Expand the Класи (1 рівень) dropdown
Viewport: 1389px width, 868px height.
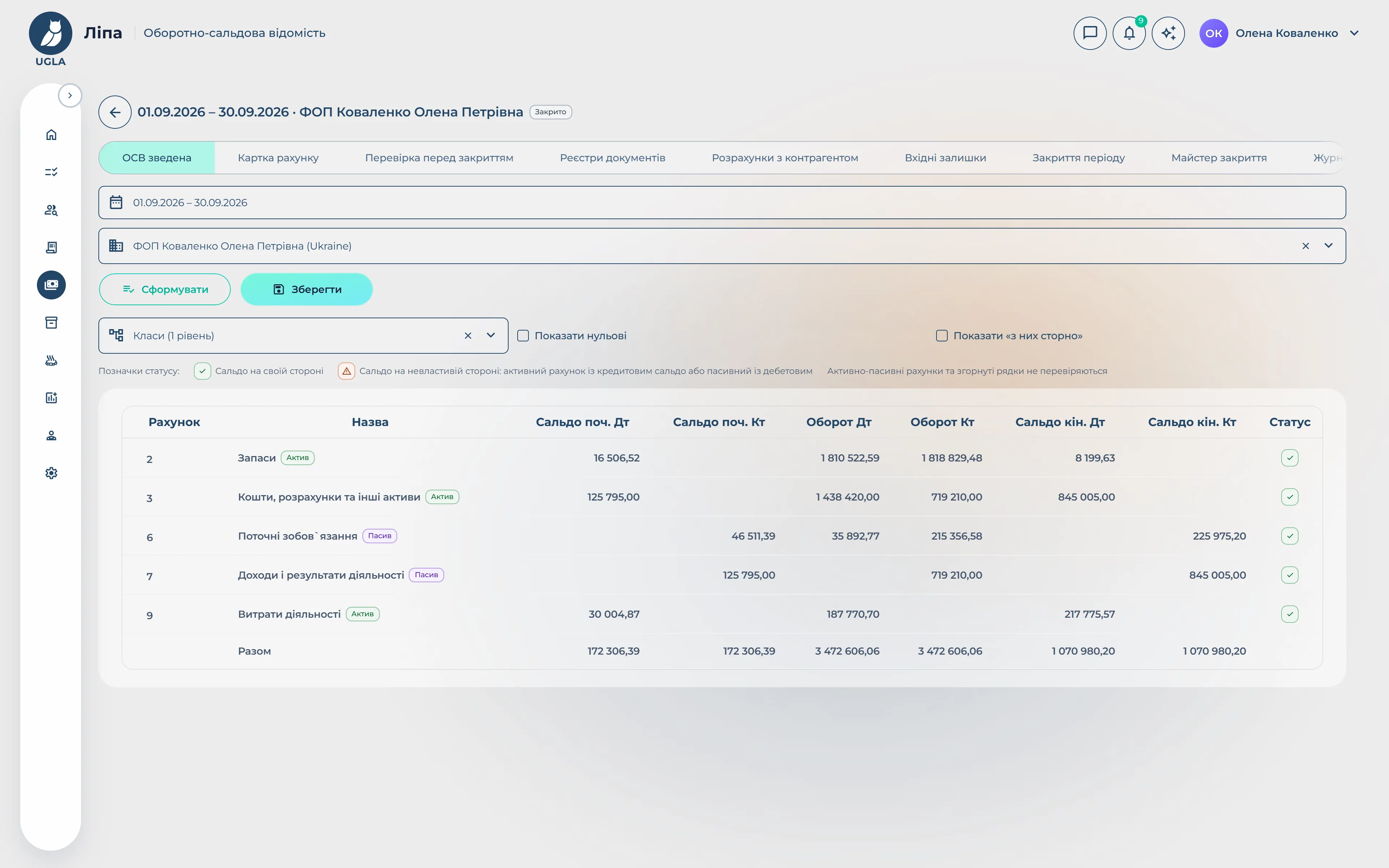tap(491, 335)
